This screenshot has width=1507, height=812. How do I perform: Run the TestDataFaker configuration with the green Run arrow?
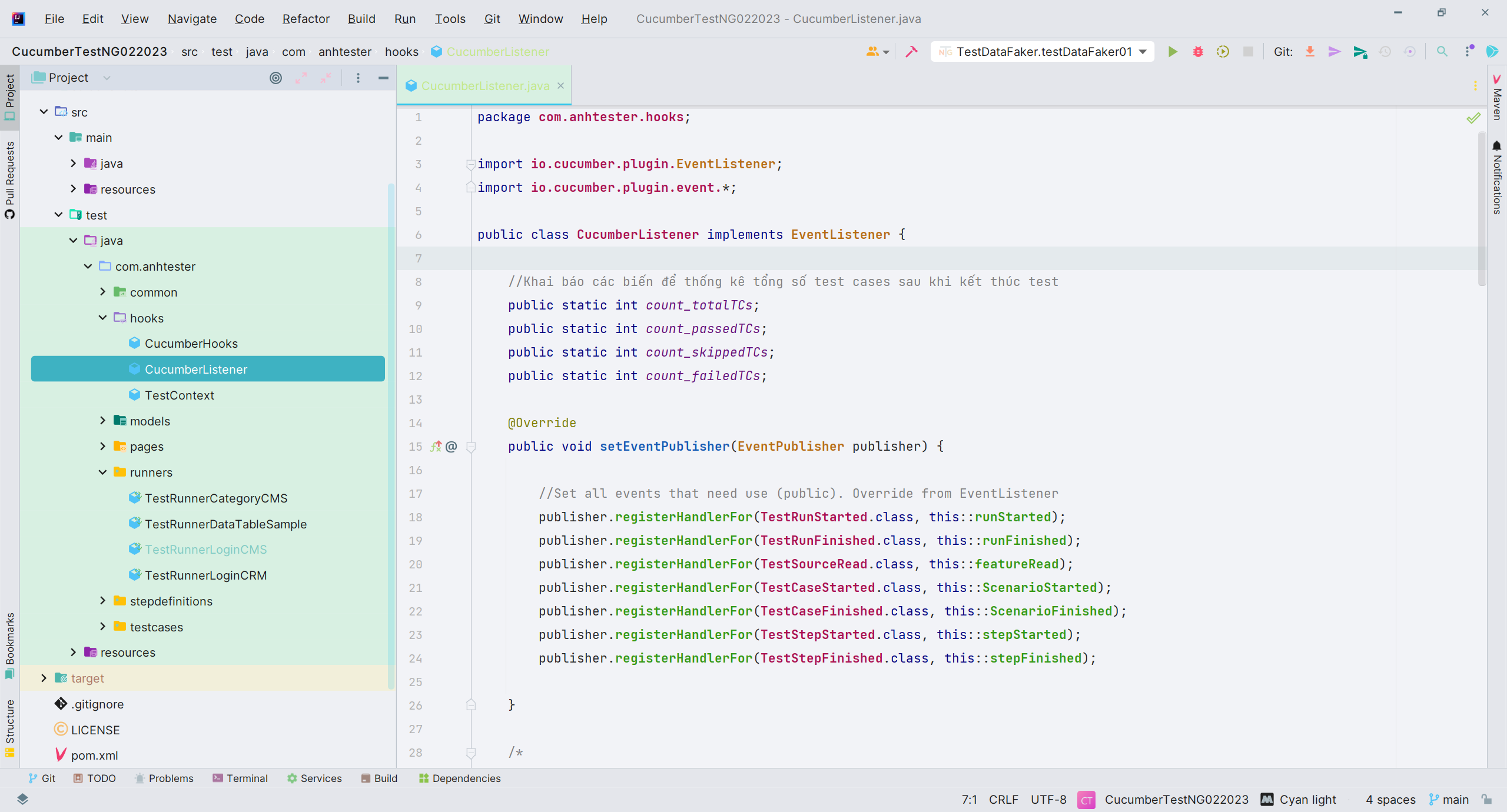[1172, 52]
